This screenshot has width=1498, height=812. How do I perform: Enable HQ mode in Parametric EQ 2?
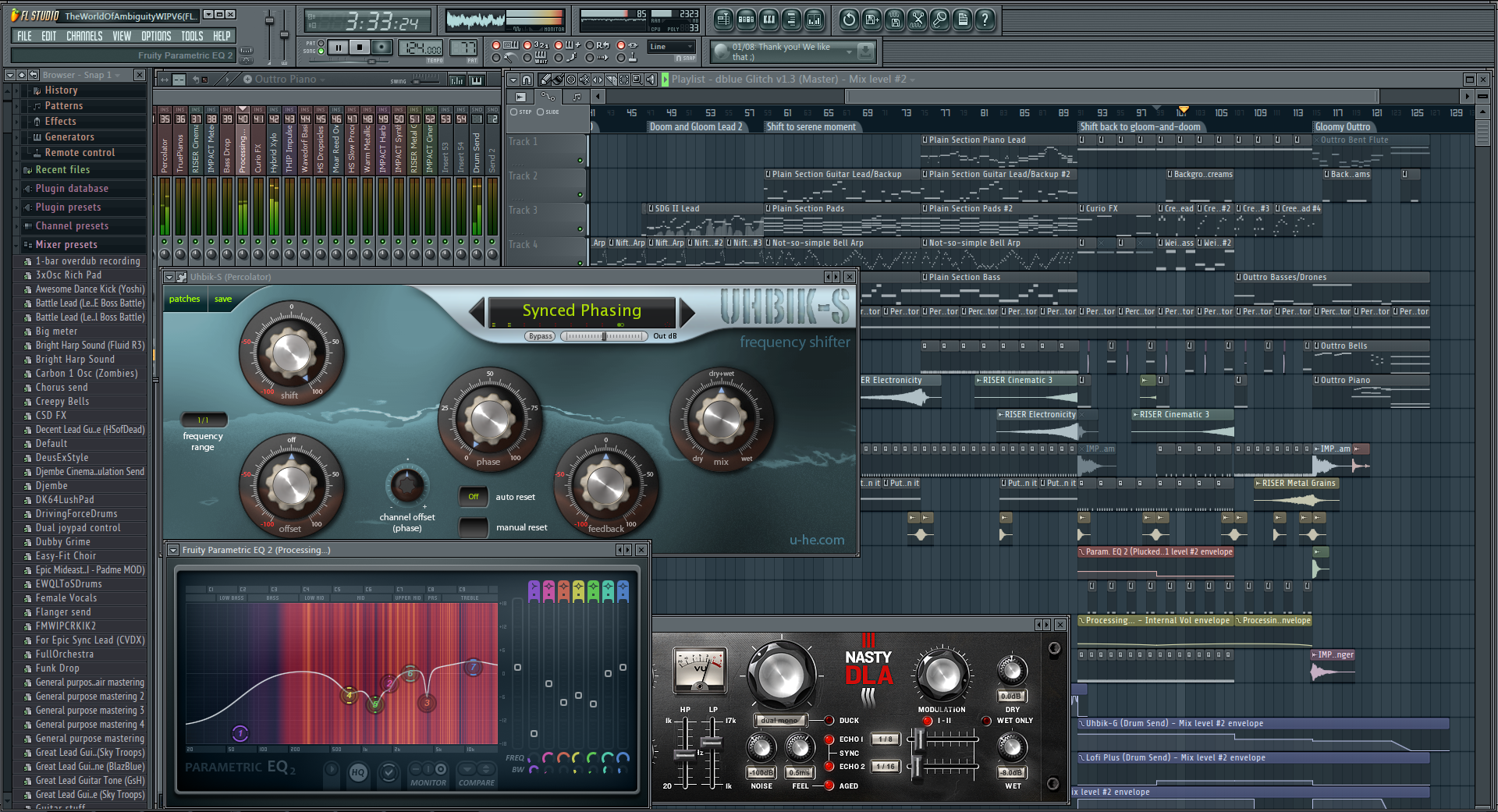[x=358, y=772]
